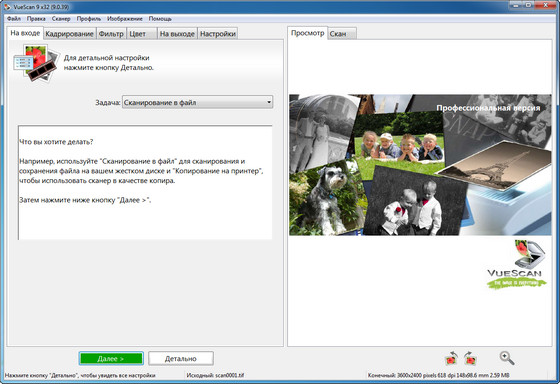The width and height of the screenshot is (560, 384).
Task: Switch to the Скан tab
Action: point(342,34)
